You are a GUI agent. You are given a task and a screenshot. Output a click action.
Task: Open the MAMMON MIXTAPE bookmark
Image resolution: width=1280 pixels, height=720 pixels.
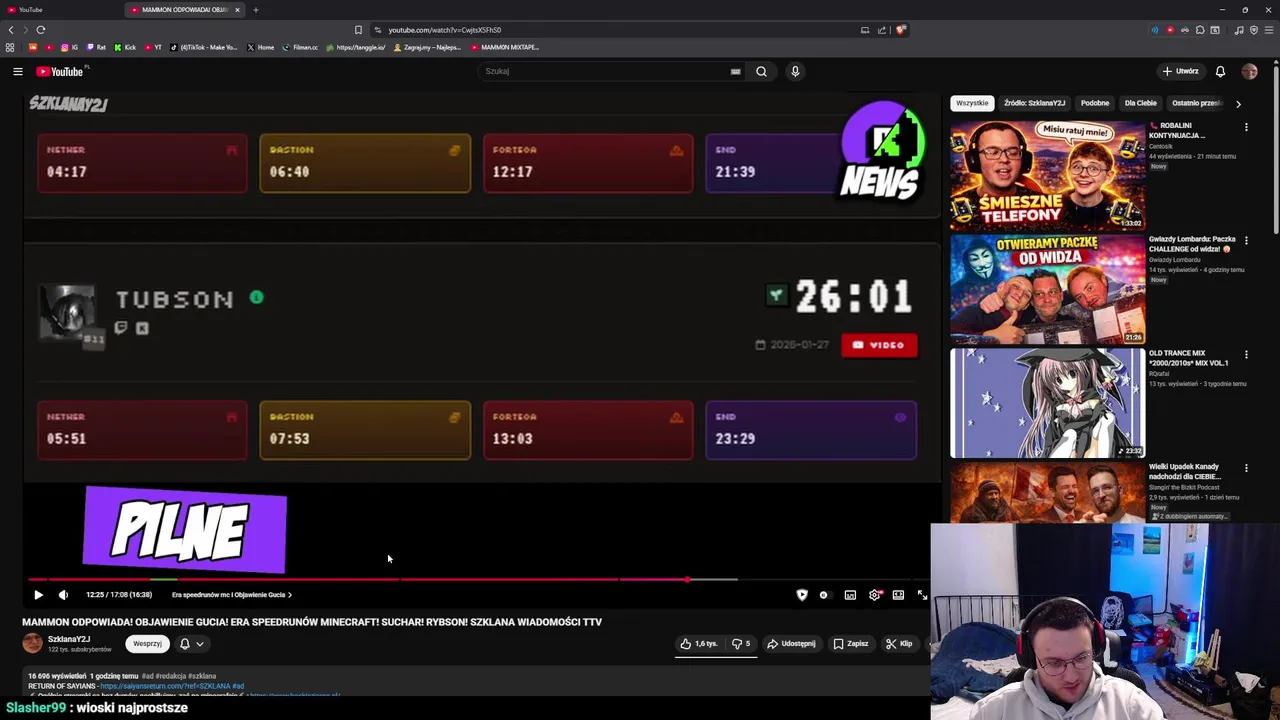click(505, 47)
